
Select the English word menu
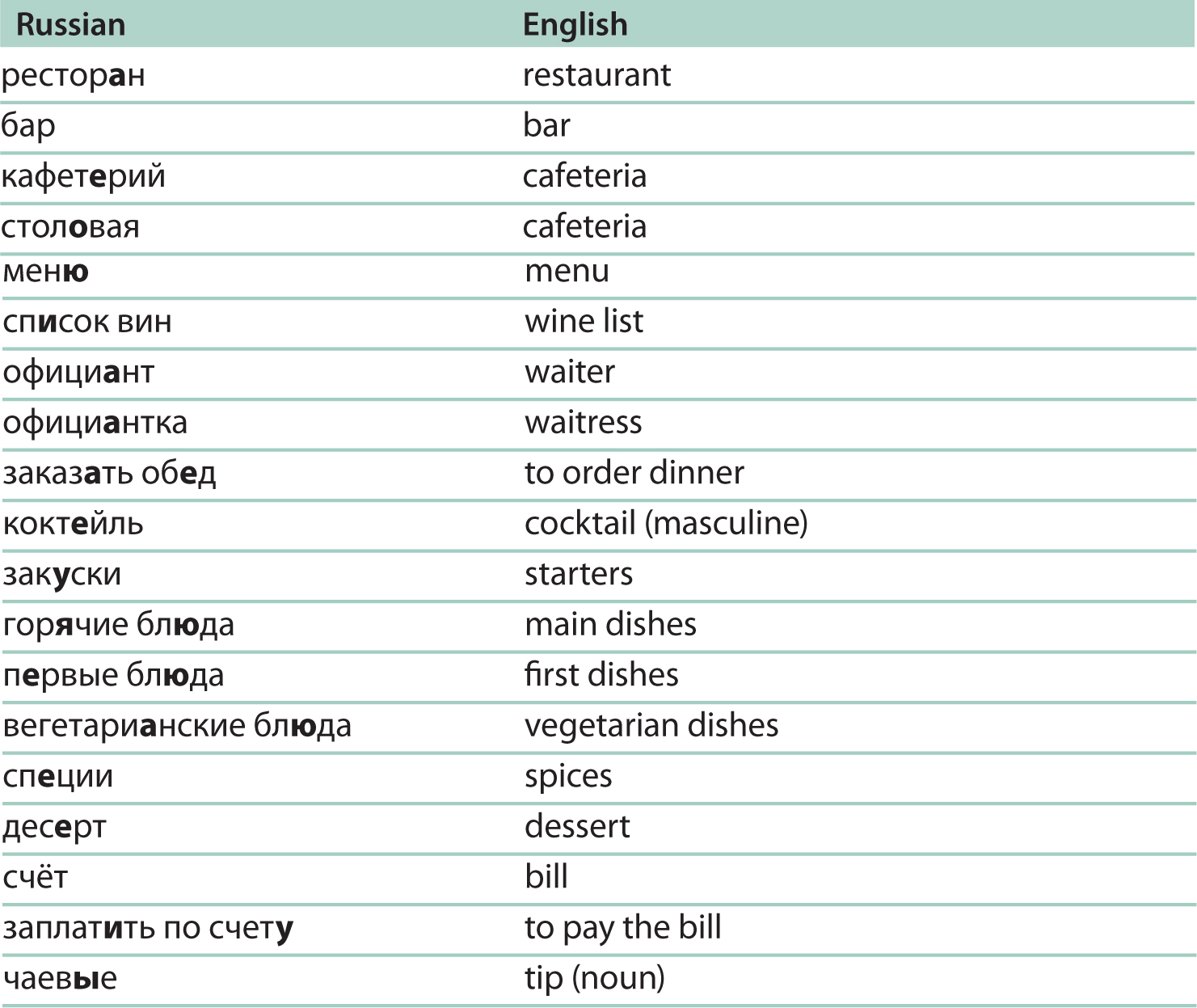click(567, 271)
